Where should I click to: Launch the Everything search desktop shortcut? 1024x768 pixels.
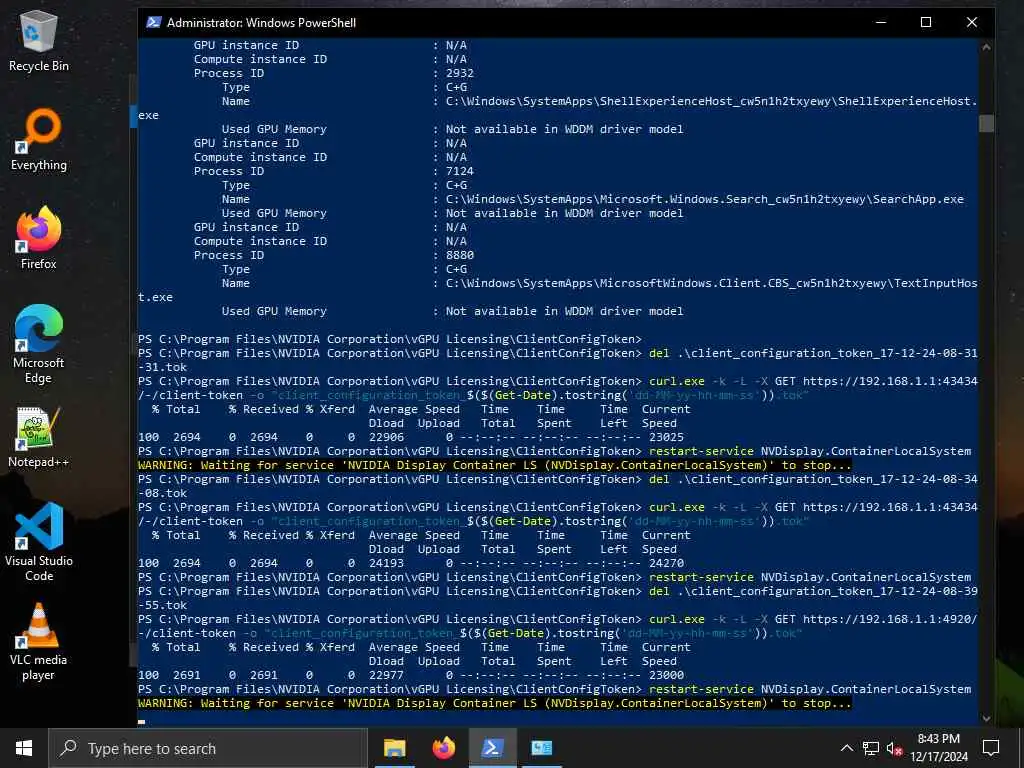click(39, 140)
